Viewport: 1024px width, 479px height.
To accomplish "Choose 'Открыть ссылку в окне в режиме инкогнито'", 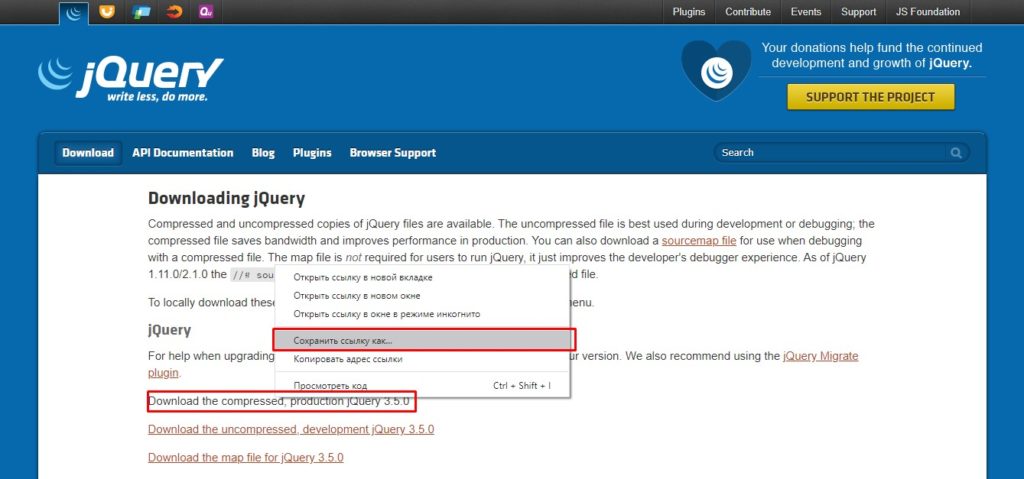I will tap(422, 314).
